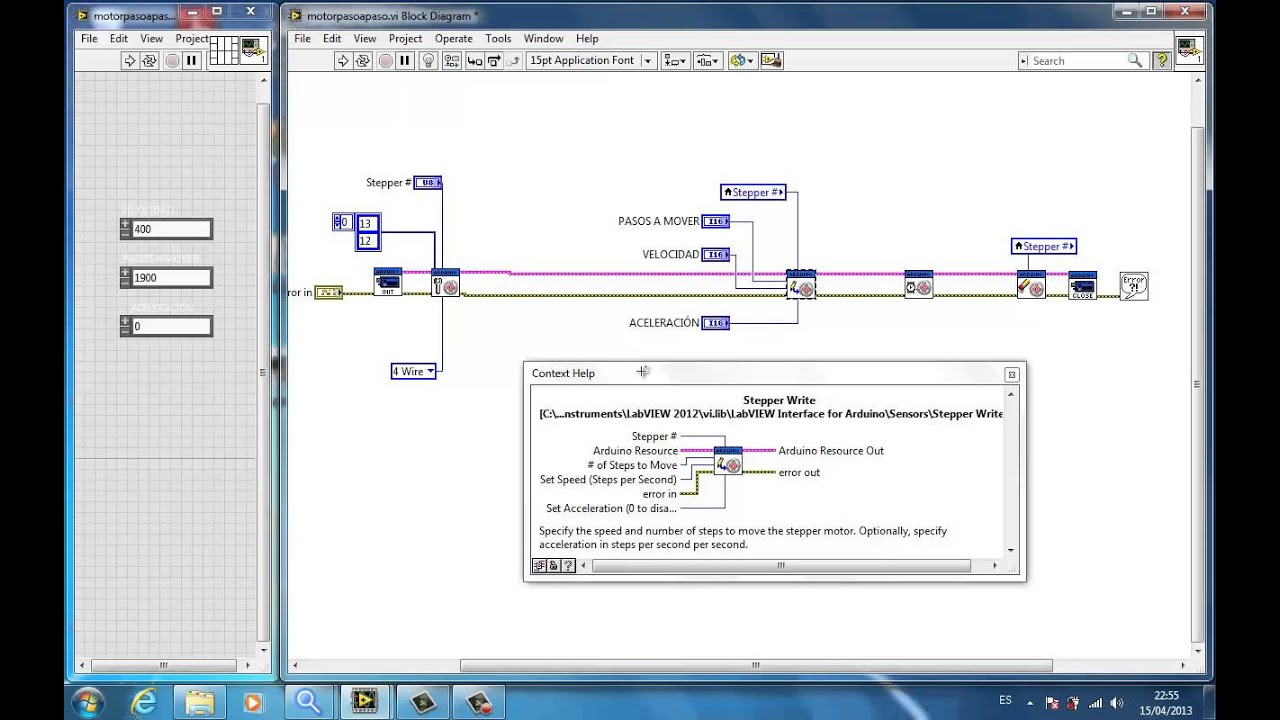The image size is (1280, 720).
Task: Open front panel File menu
Action: click(89, 39)
